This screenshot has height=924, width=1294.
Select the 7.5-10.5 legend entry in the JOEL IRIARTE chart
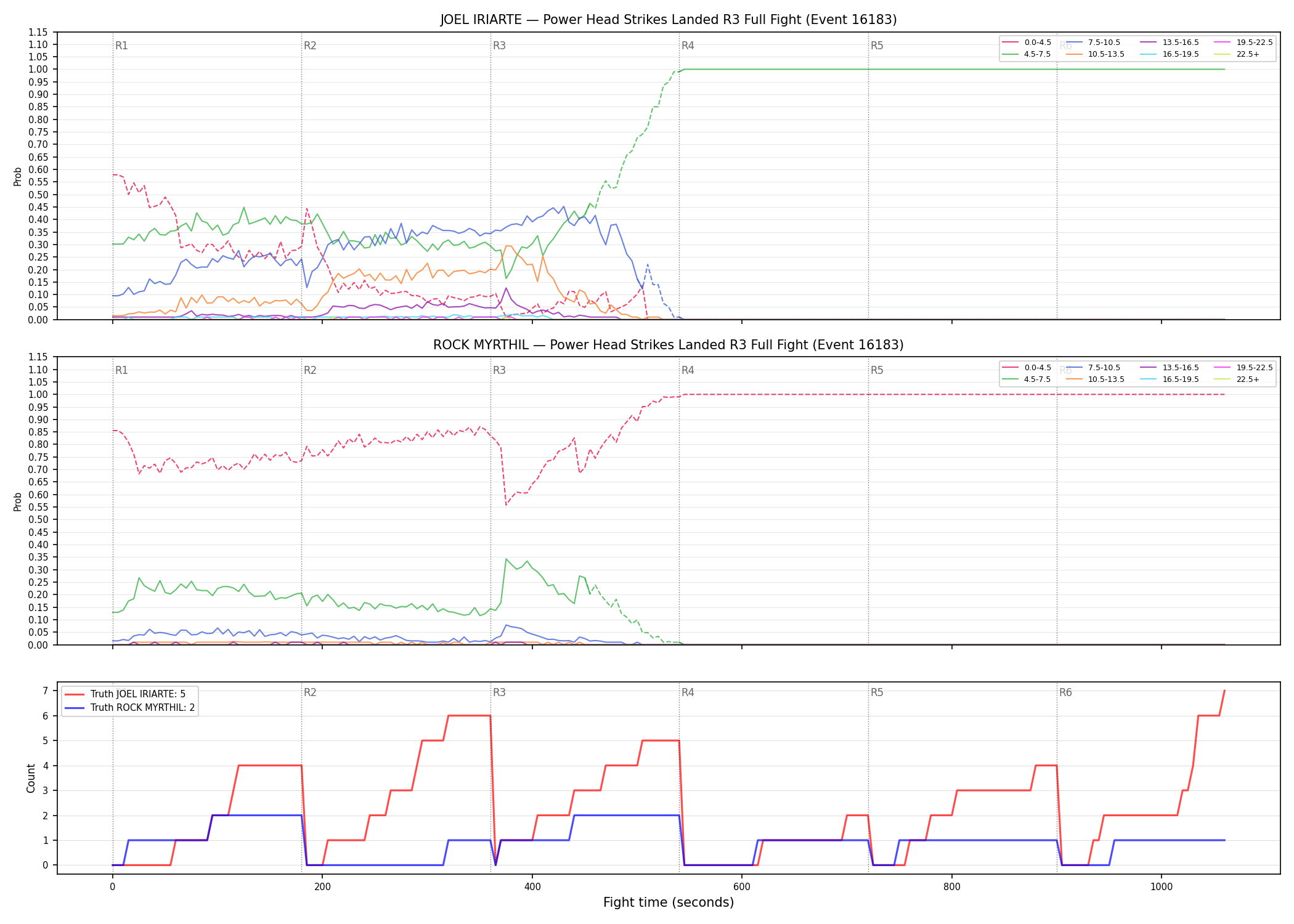pyautogui.click(x=1093, y=43)
